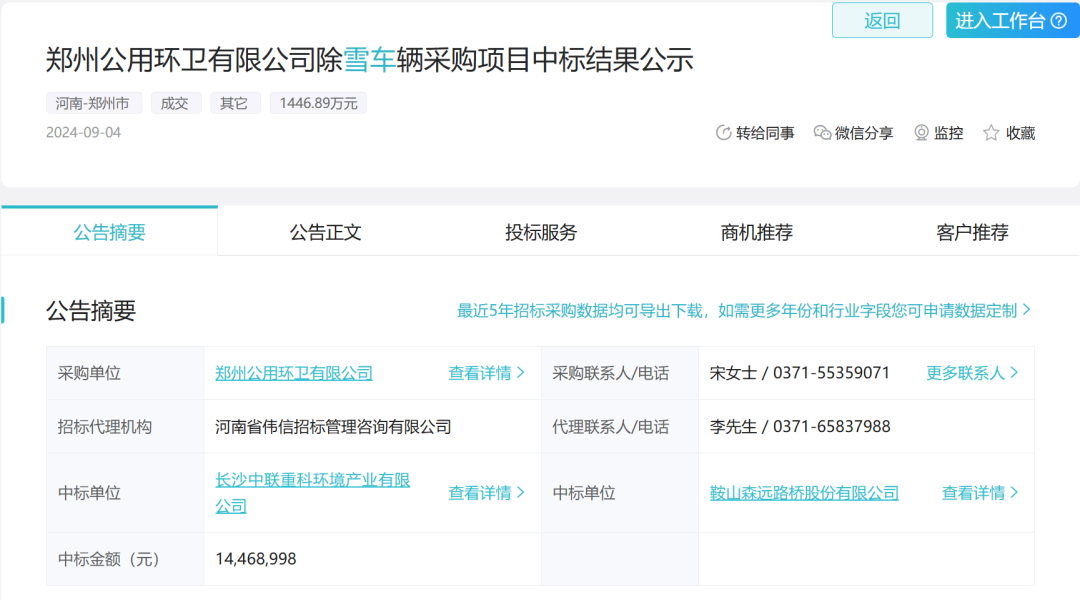
Task: Click the amount 14,468,998
Action: point(256,559)
